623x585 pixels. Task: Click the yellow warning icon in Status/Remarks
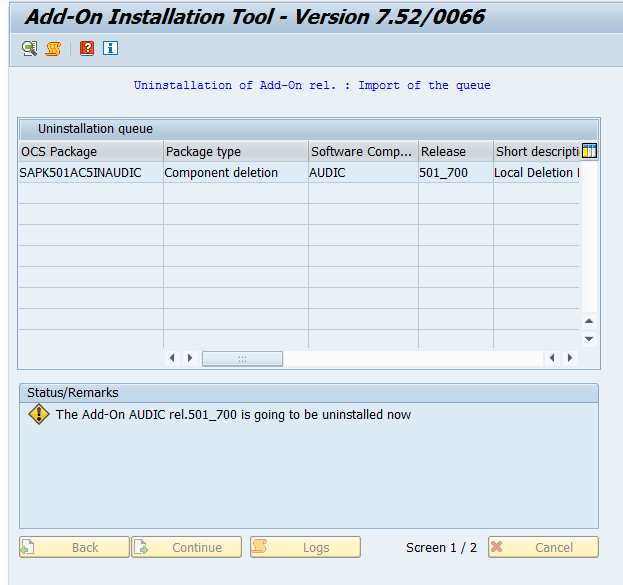click(39, 414)
